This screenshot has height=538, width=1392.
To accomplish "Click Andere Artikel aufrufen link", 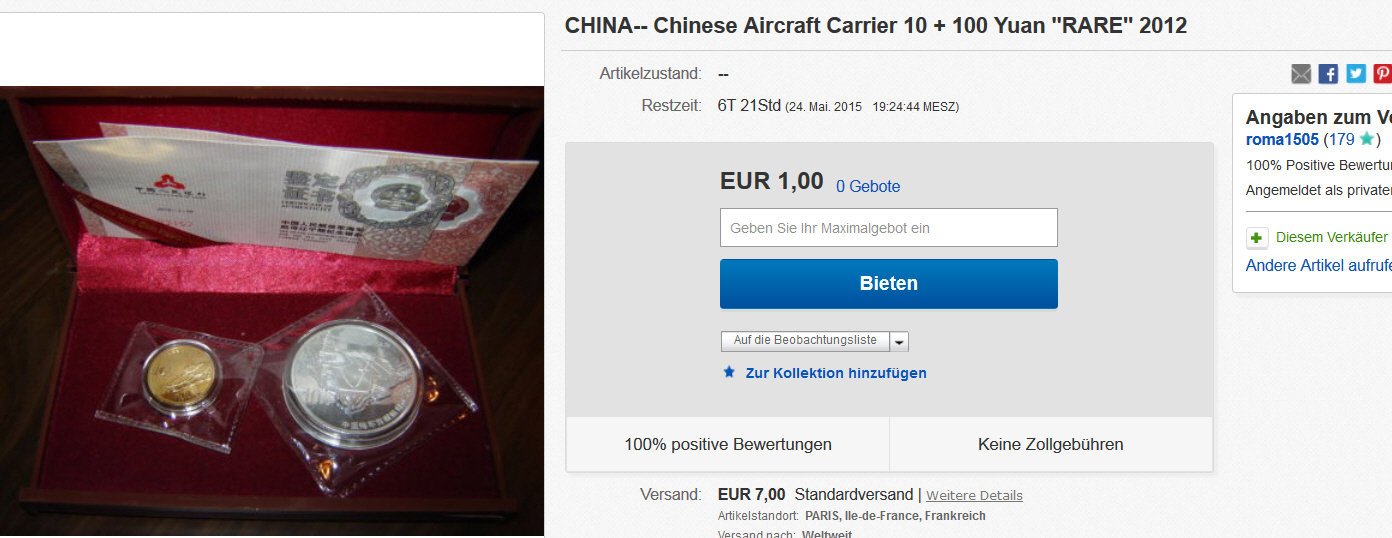I will coord(1319,265).
